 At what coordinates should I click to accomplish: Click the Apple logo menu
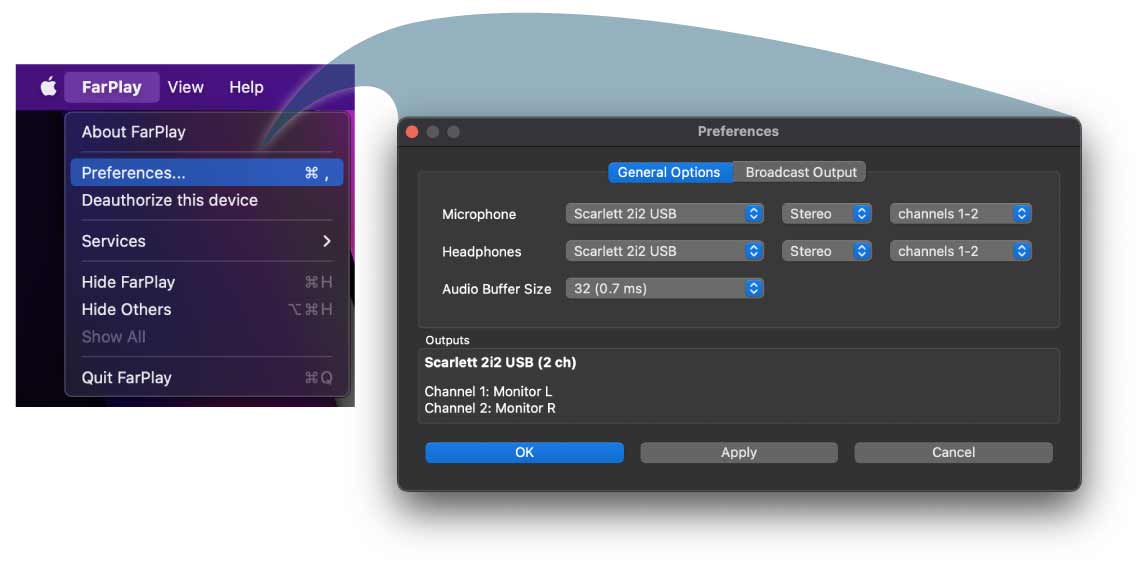[48, 87]
